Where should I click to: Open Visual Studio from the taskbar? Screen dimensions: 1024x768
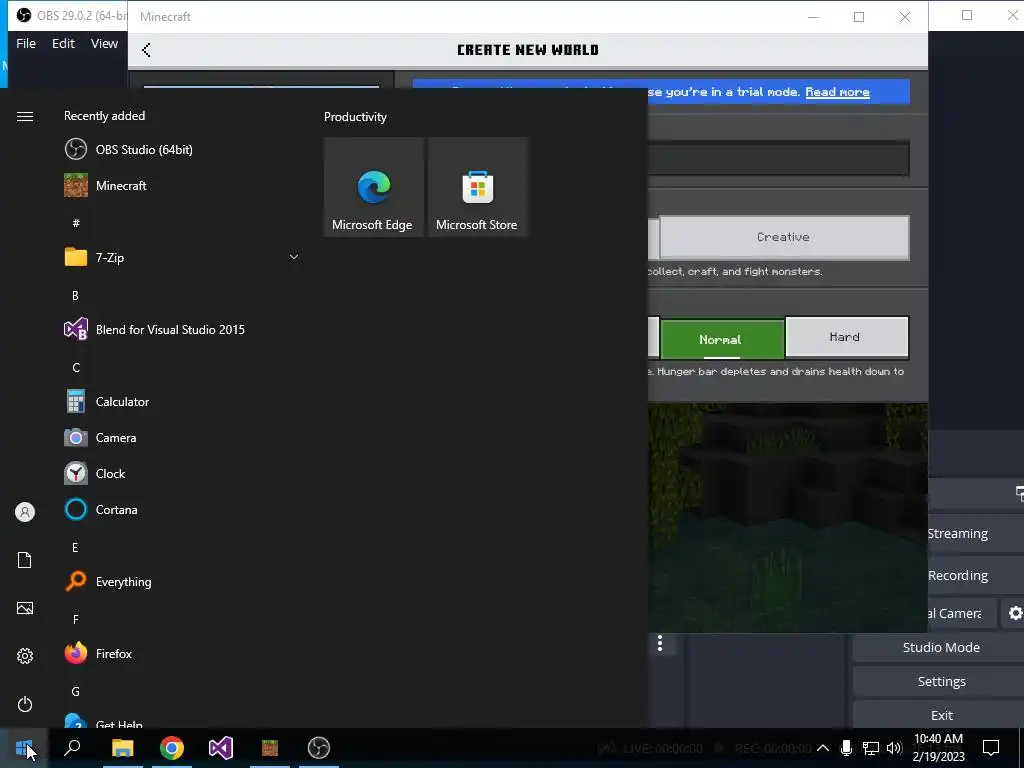(x=221, y=748)
